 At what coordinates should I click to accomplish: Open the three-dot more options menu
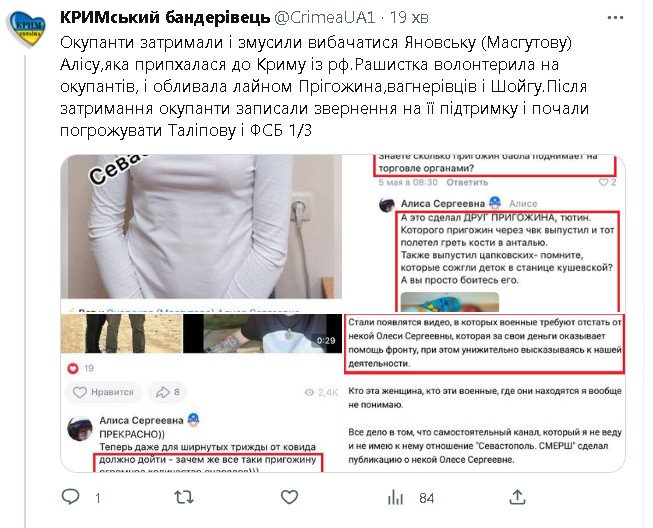tap(616, 18)
